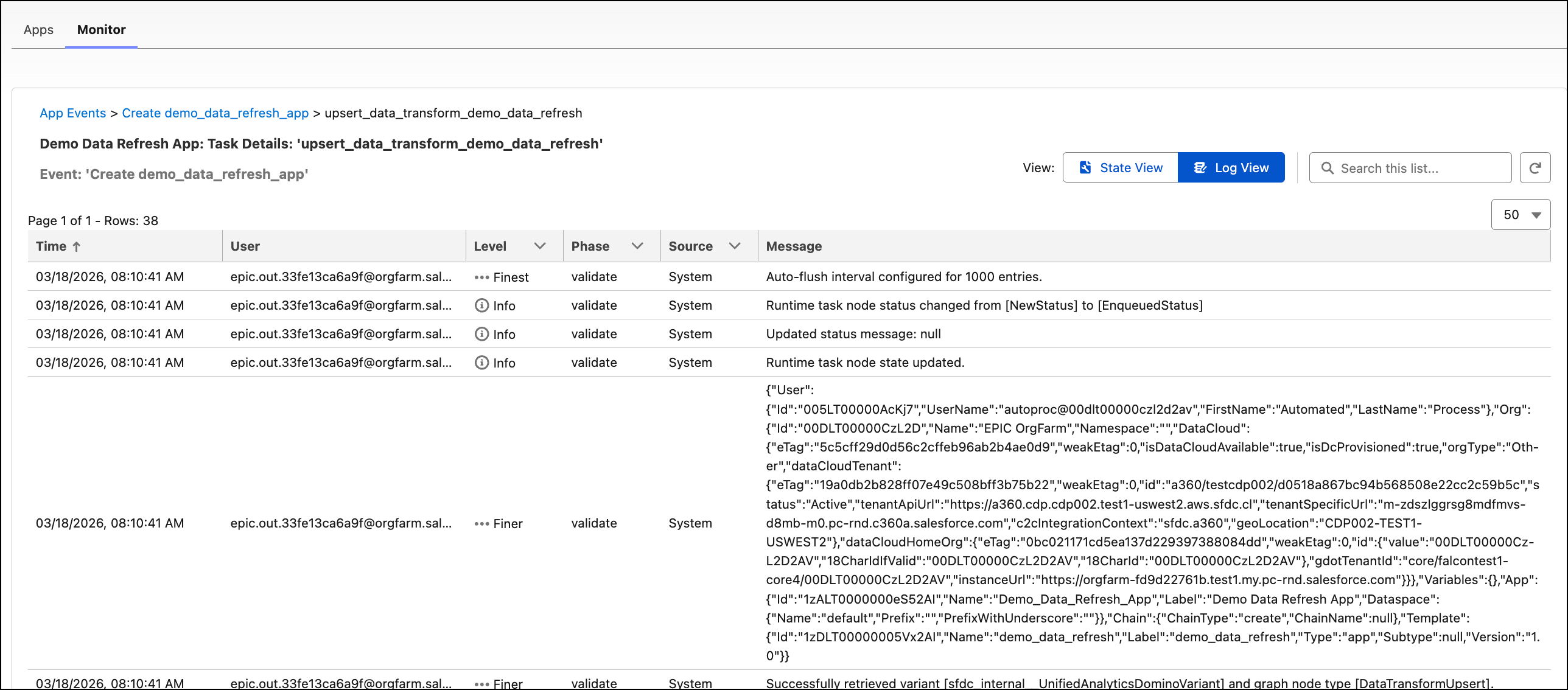Click Info icon in Updated status row
The image size is (1568, 690).
(481, 334)
